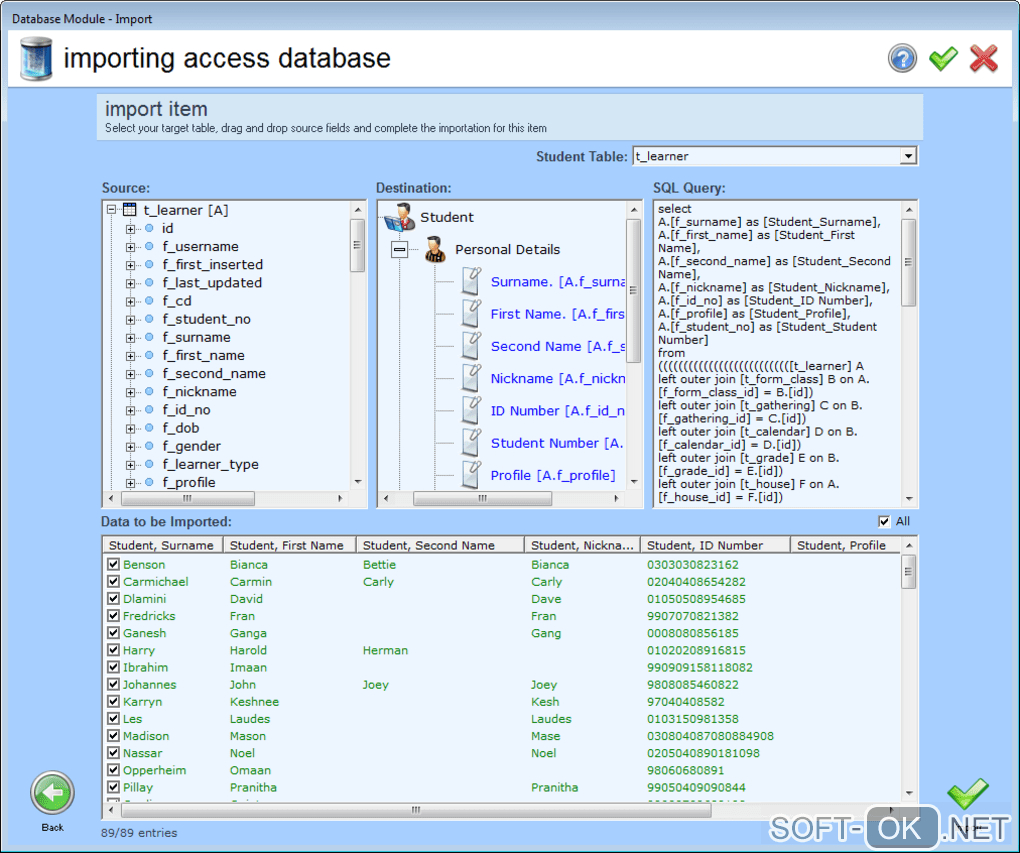
Task: Click the First Name field clipboard icon
Action: point(472,314)
